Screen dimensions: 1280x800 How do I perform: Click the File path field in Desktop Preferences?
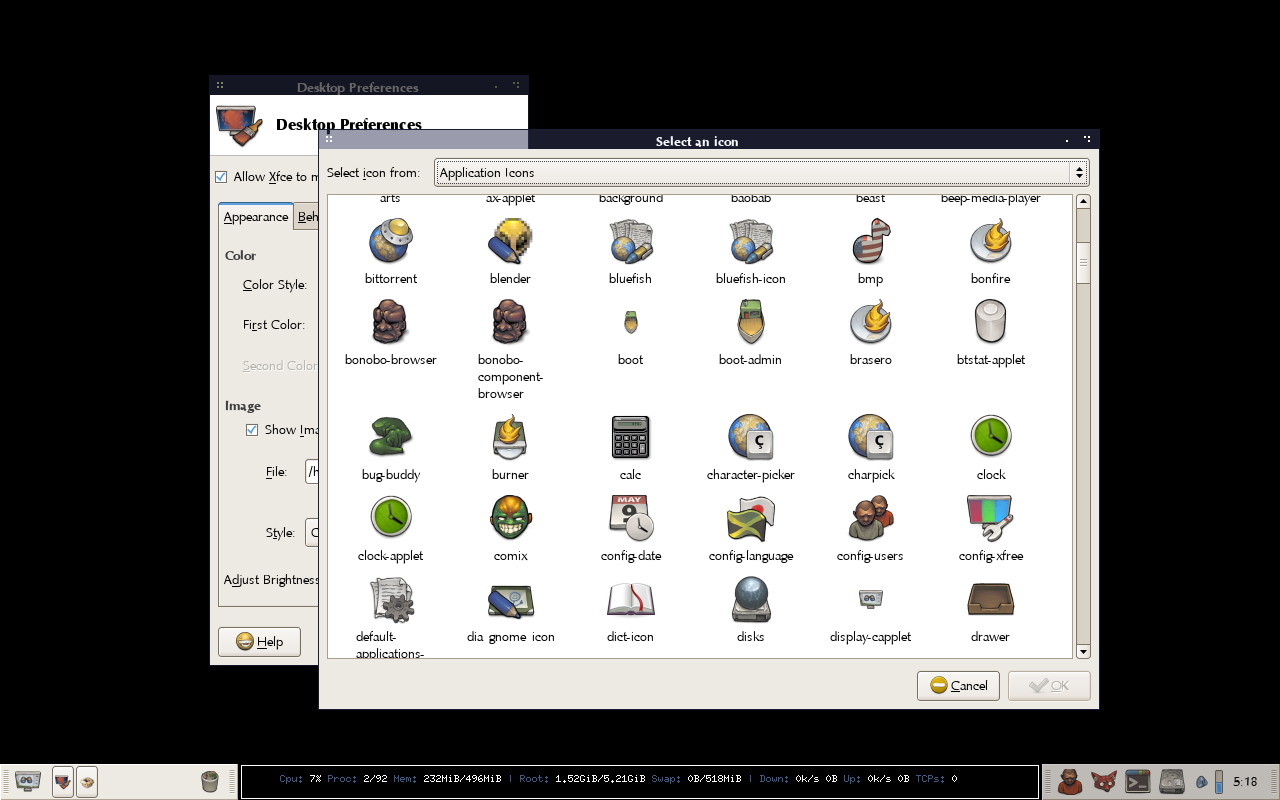[312, 471]
